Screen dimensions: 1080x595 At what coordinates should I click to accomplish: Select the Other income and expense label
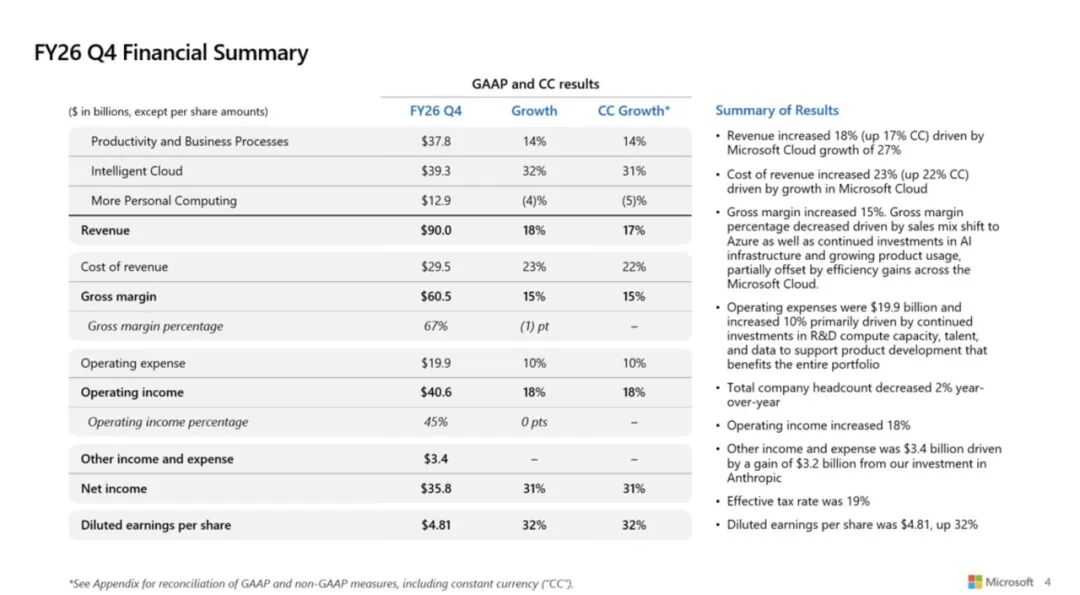[157, 459]
